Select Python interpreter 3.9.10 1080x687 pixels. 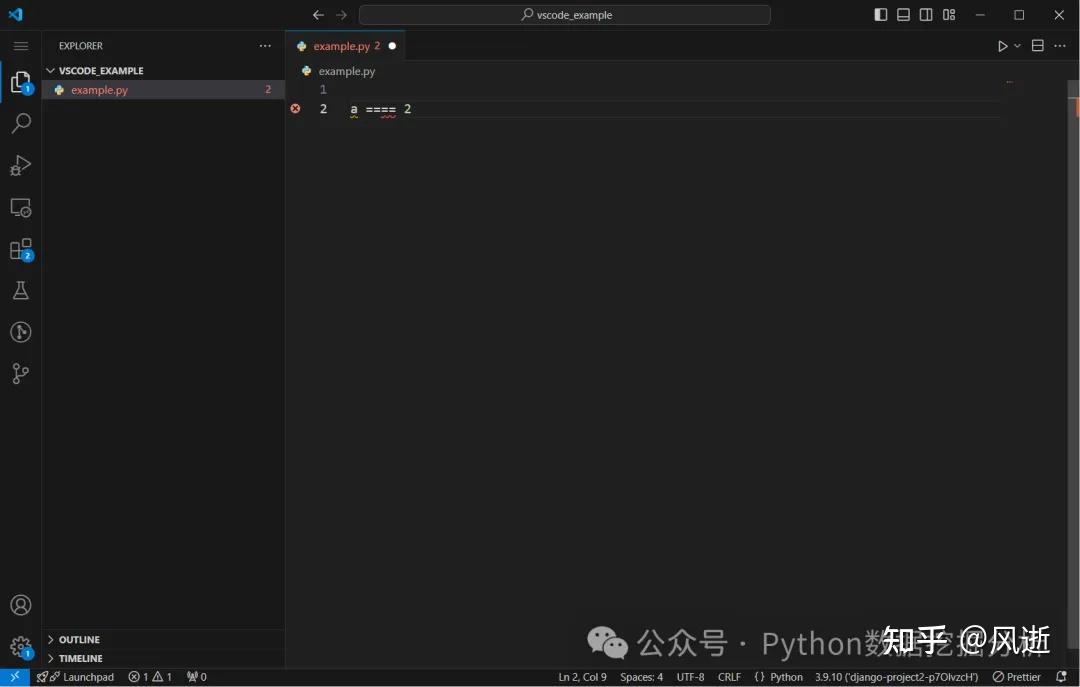[896, 677]
